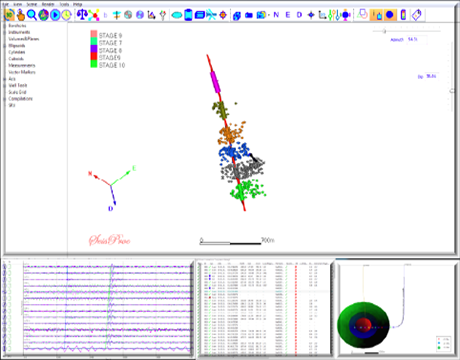Expand the Boreholes tree node
The height and width of the screenshot is (360, 460).
(4, 26)
